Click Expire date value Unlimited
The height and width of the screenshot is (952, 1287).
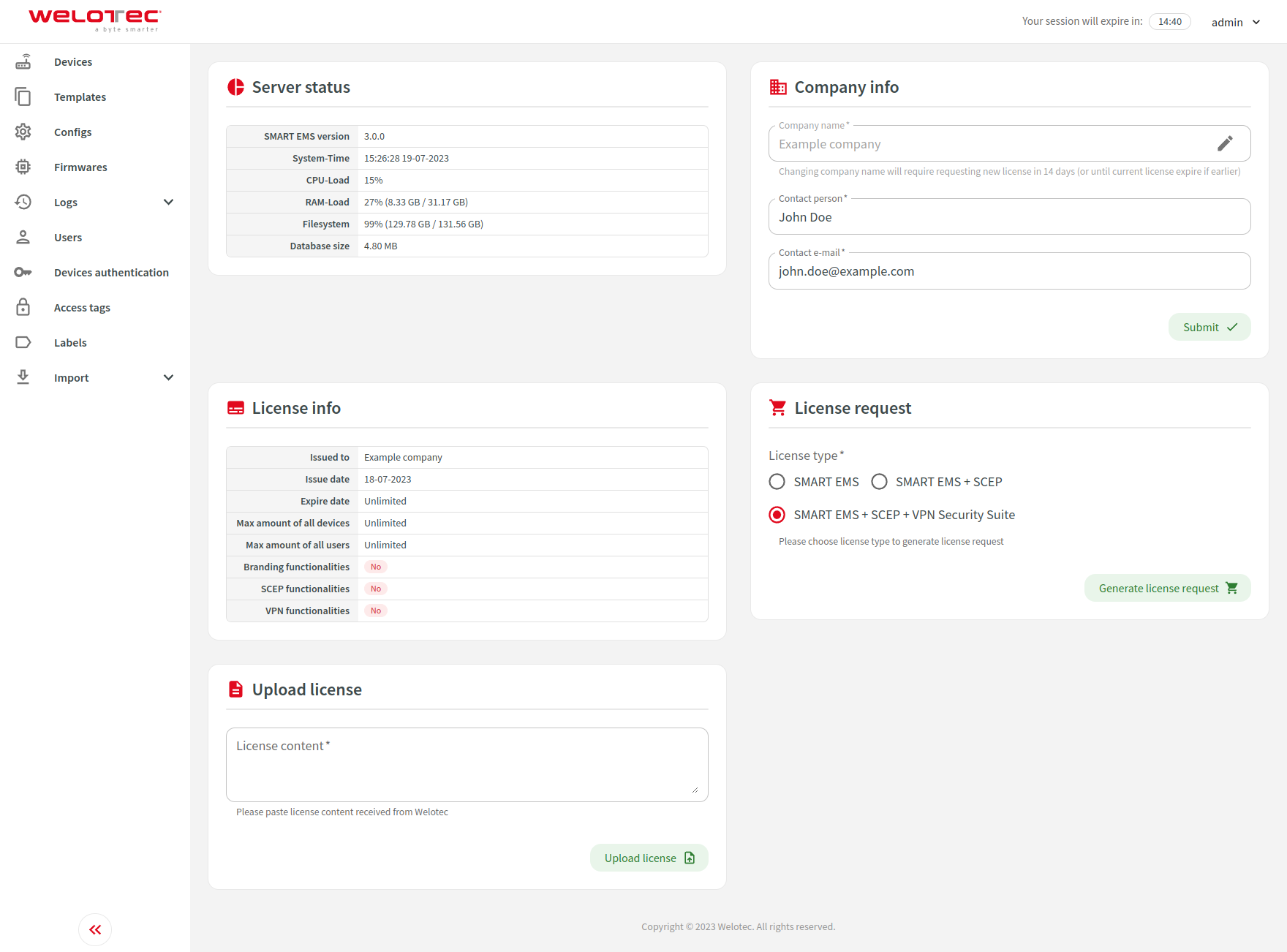[x=385, y=502]
